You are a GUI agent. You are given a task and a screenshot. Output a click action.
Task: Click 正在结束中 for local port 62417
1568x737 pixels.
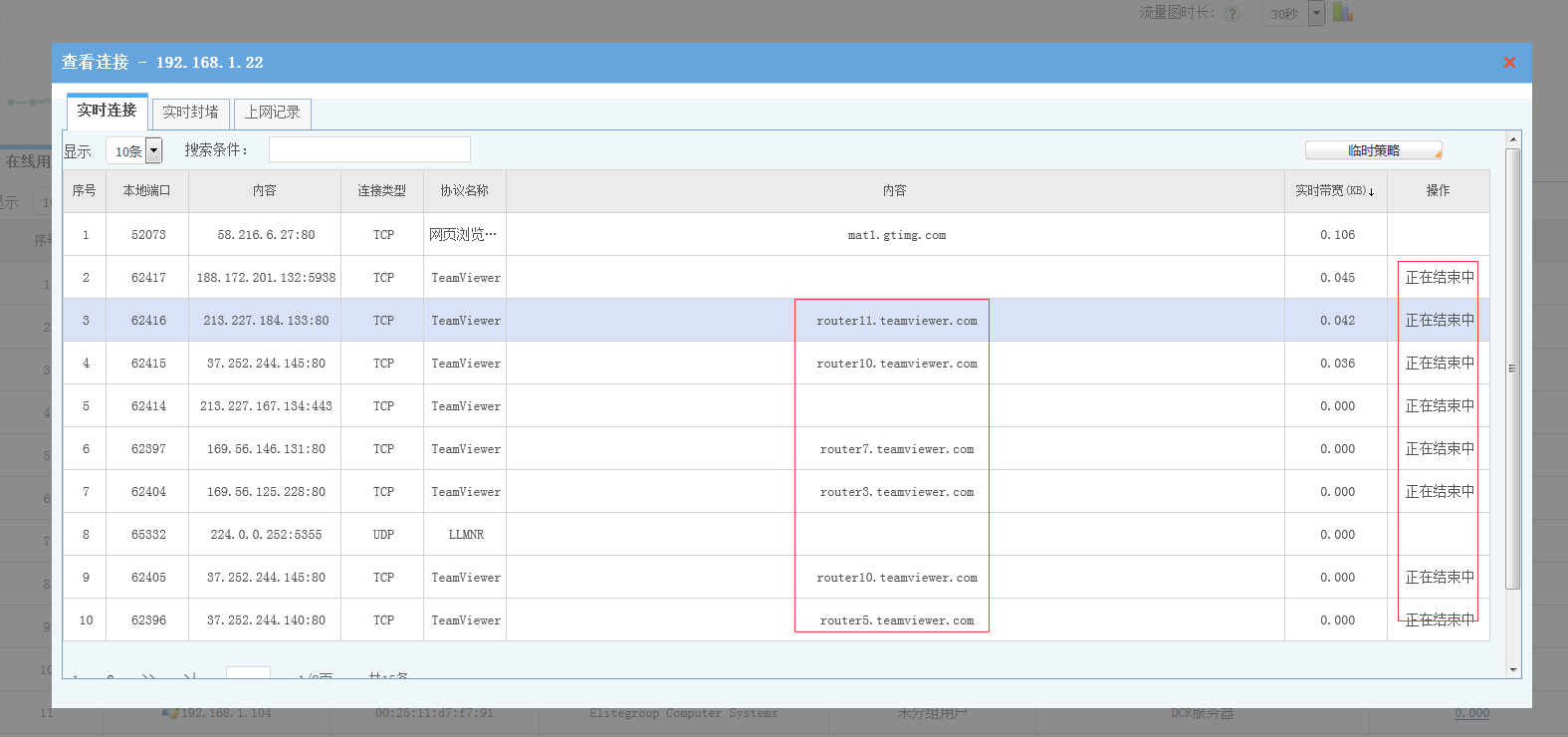pos(1439,278)
